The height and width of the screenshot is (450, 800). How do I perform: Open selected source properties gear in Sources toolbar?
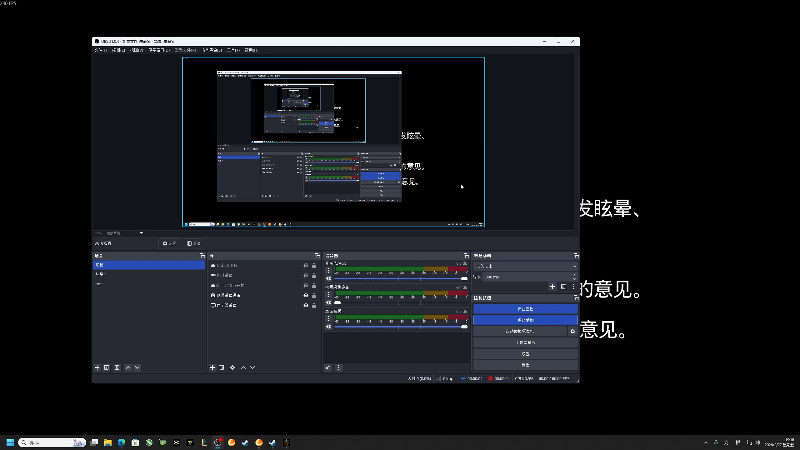pos(232,368)
